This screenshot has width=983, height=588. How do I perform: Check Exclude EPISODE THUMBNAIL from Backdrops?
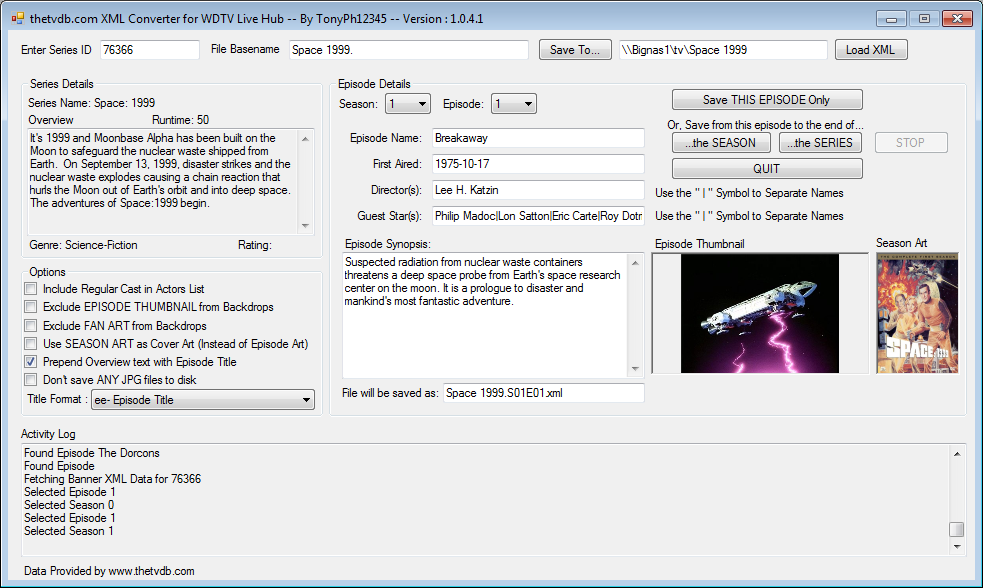point(31,307)
